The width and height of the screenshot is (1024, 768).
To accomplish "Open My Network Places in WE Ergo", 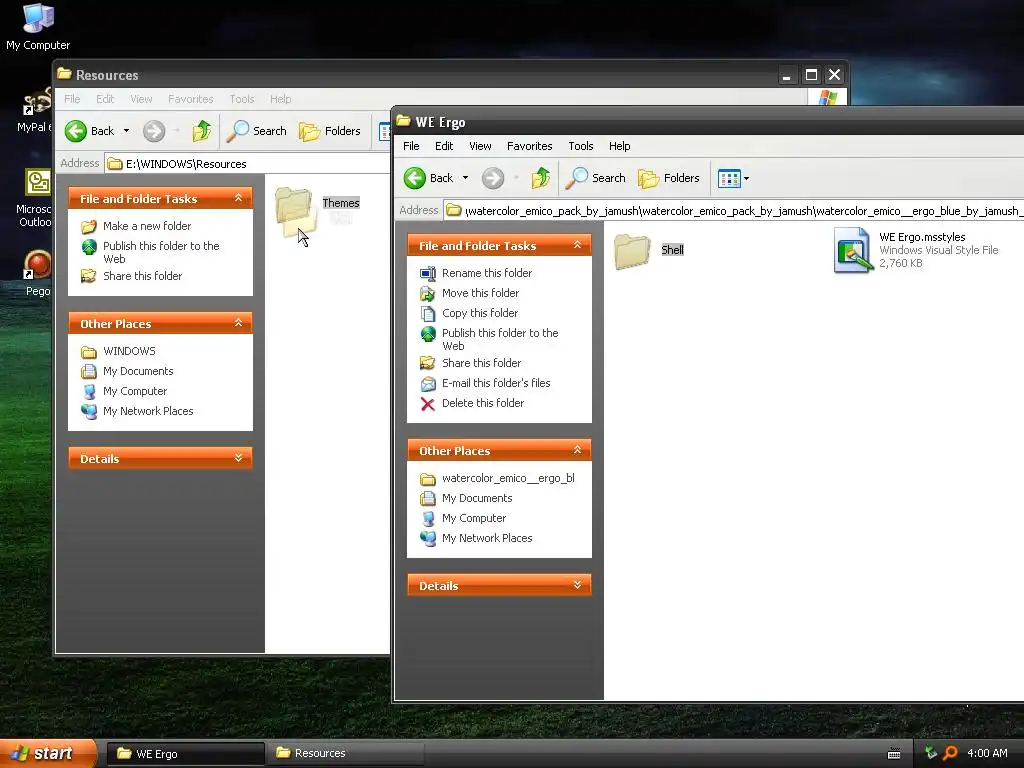I will [487, 538].
